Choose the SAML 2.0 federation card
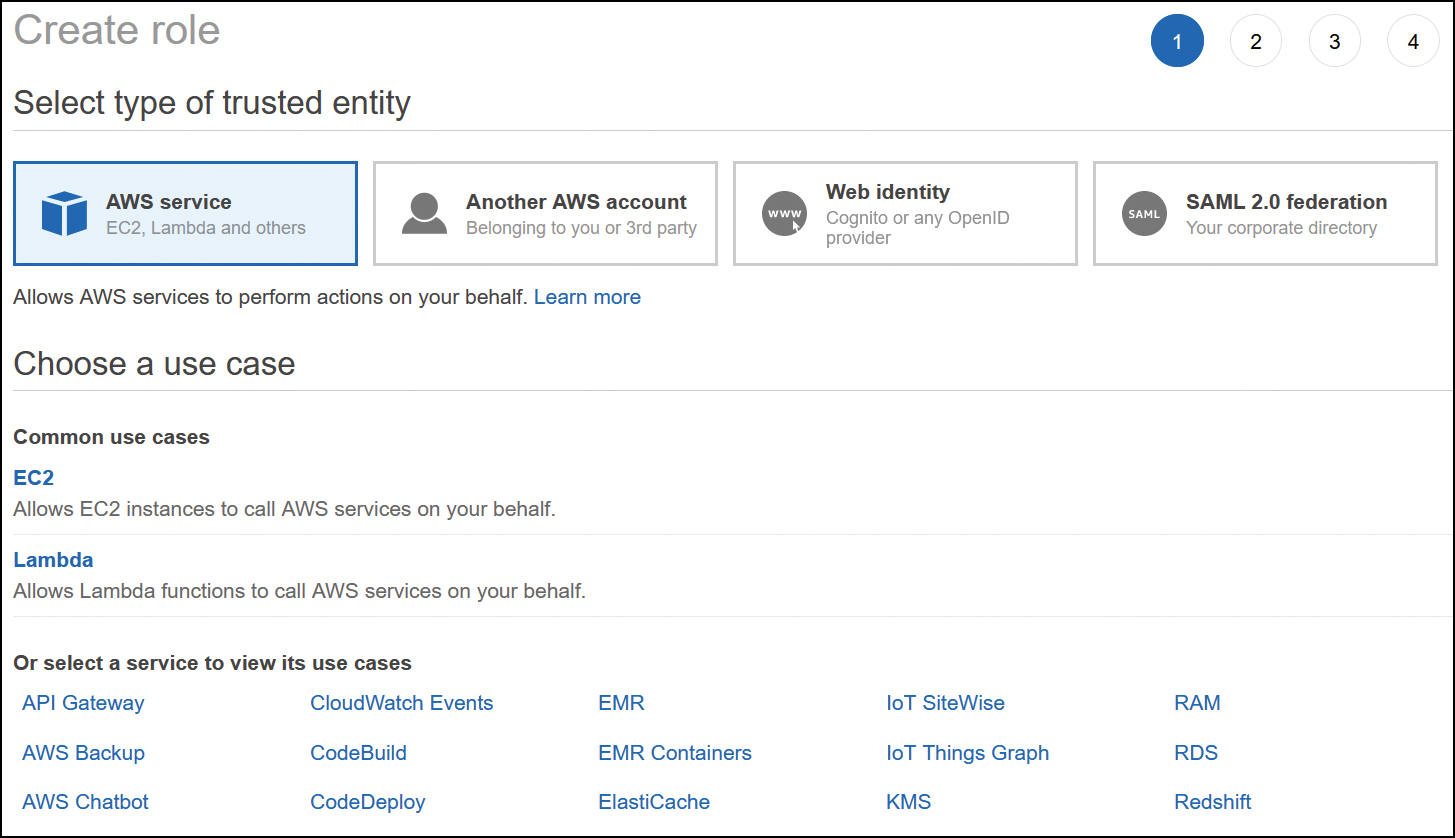The image size is (1455, 838). [x=1265, y=214]
